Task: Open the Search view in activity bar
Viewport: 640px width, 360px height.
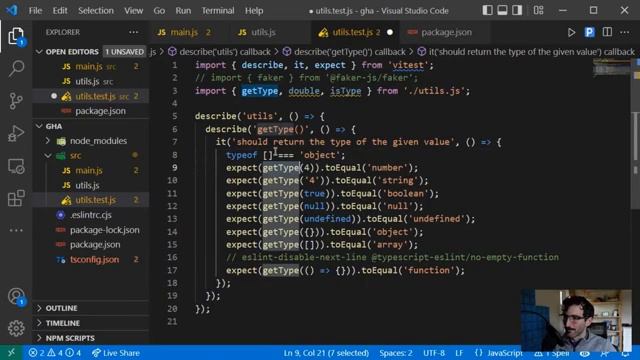Action: [x=16, y=69]
